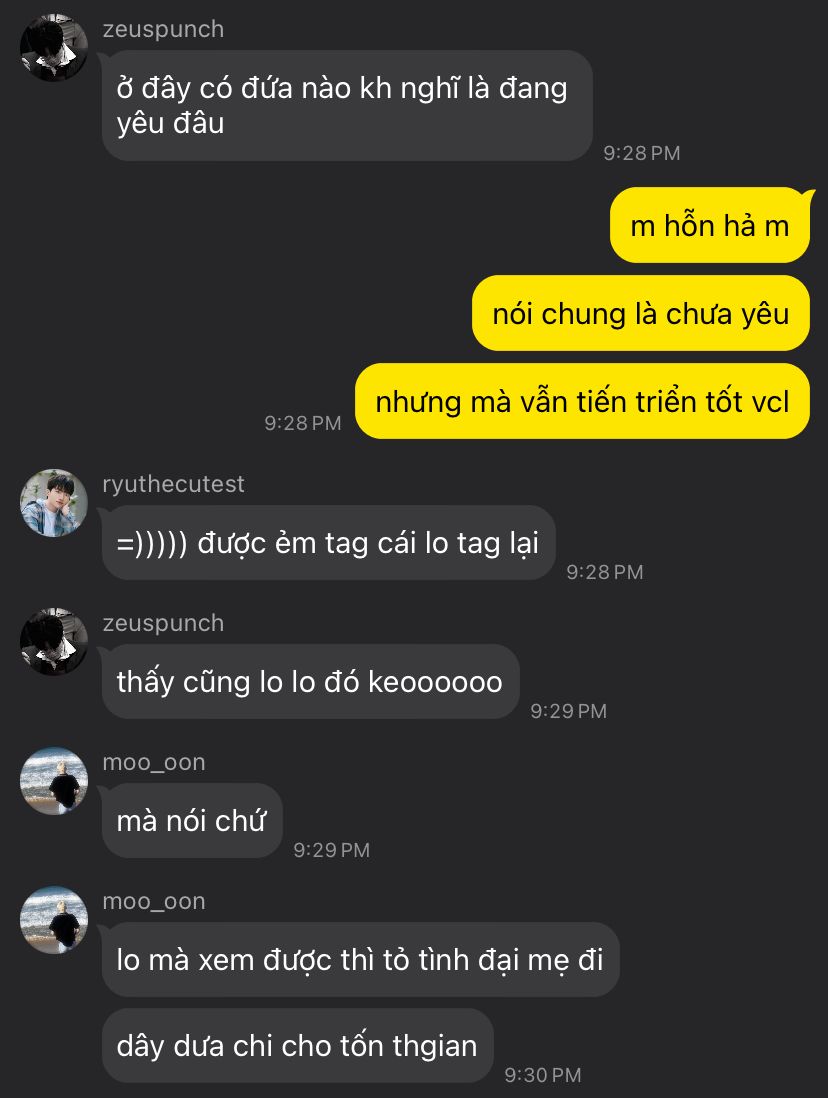Tap the 9:30 PM timestamp

(x=543, y=1075)
